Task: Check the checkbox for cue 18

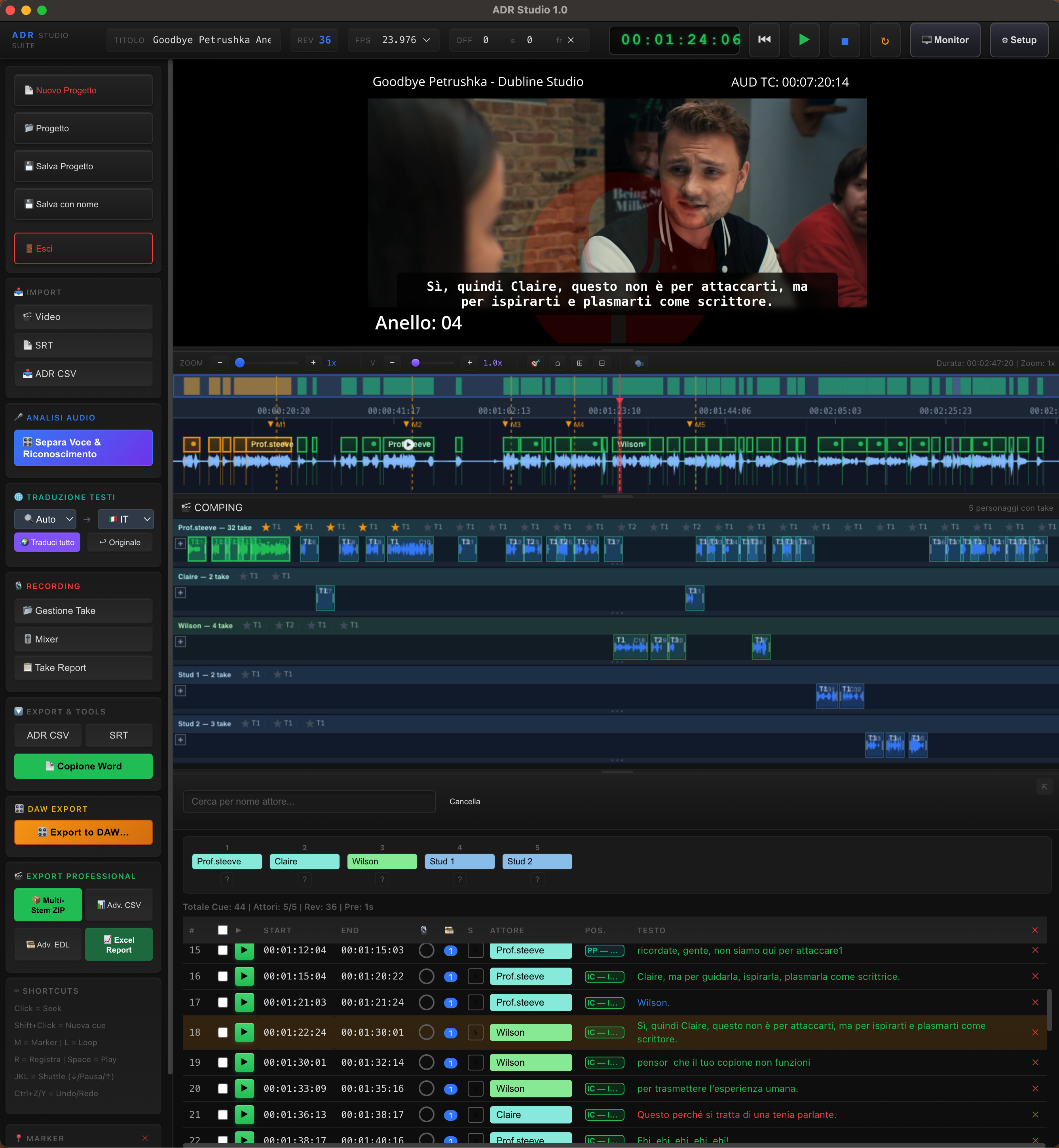Action: coord(223,1032)
